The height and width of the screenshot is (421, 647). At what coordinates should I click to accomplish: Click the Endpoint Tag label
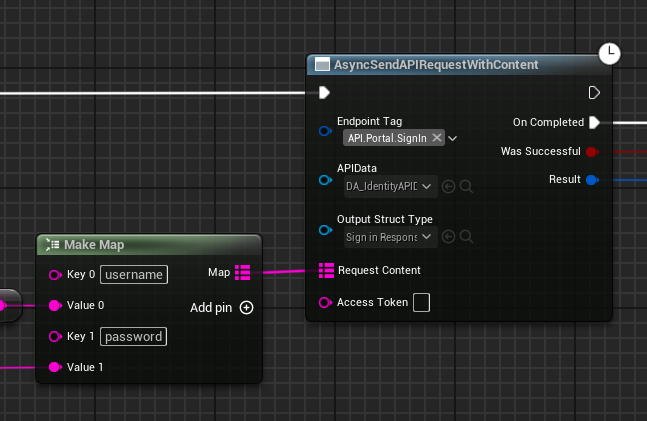tap(369, 121)
